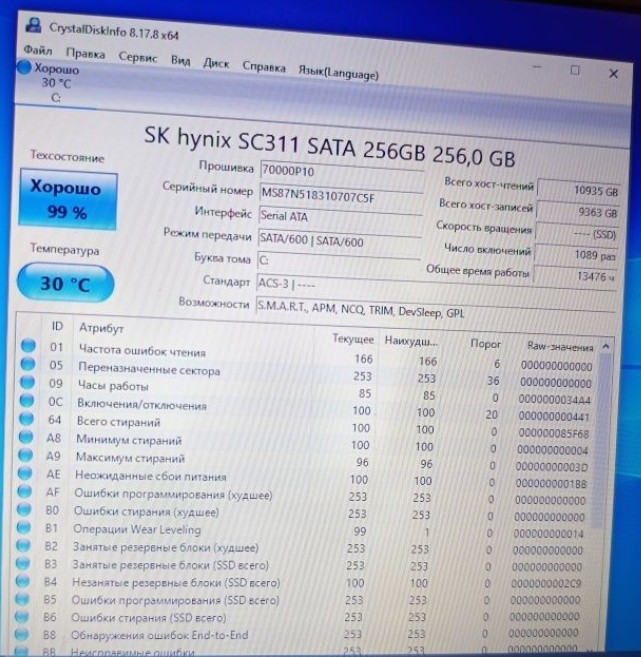
Task: Click raw value 000000085F68
Action: [553, 433]
